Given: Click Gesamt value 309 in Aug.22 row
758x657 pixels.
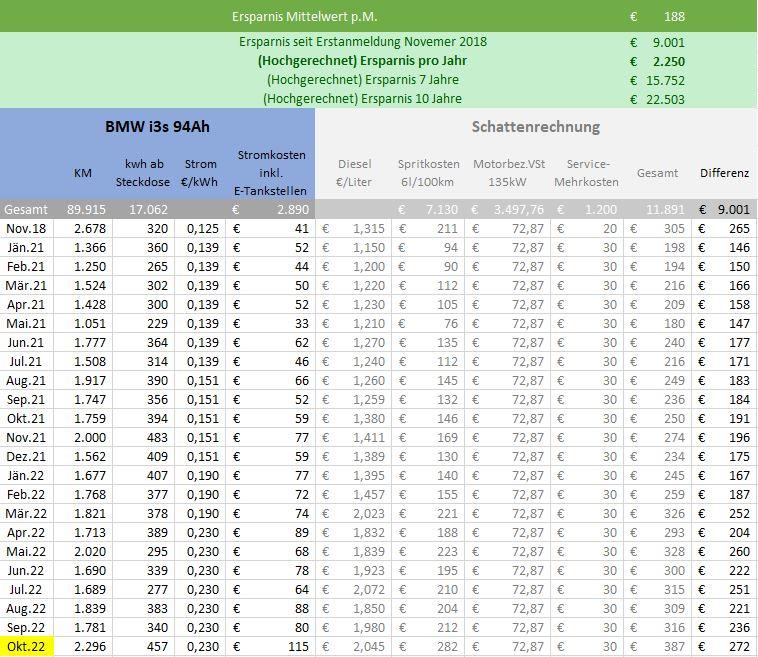Looking at the screenshot, I should 674,609.
